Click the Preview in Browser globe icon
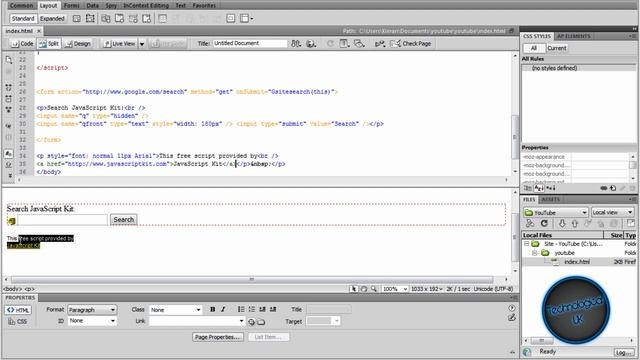The width and height of the screenshot is (640, 360). tap(311, 43)
